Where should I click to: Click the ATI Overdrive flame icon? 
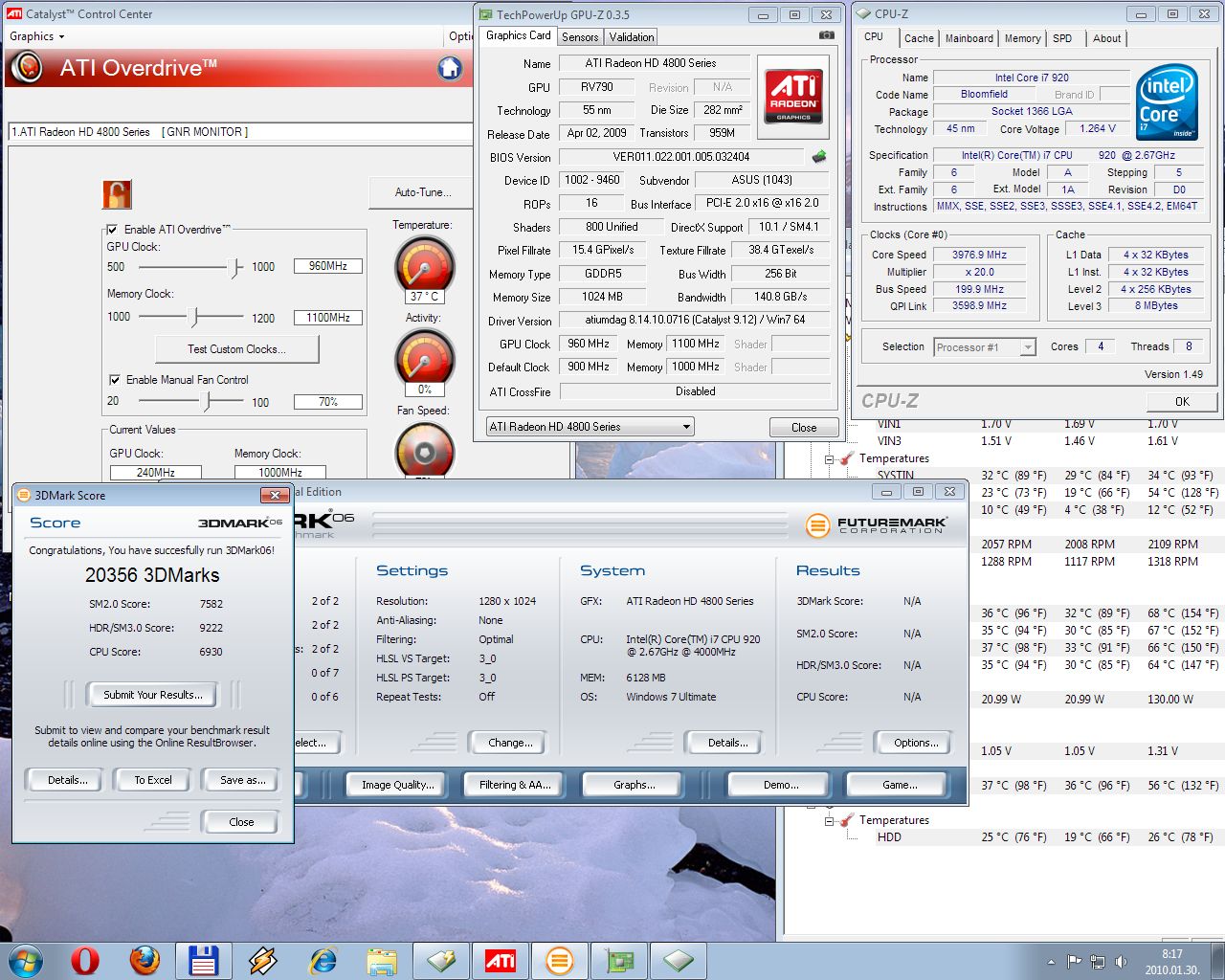pyautogui.click(x=28, y=68)
